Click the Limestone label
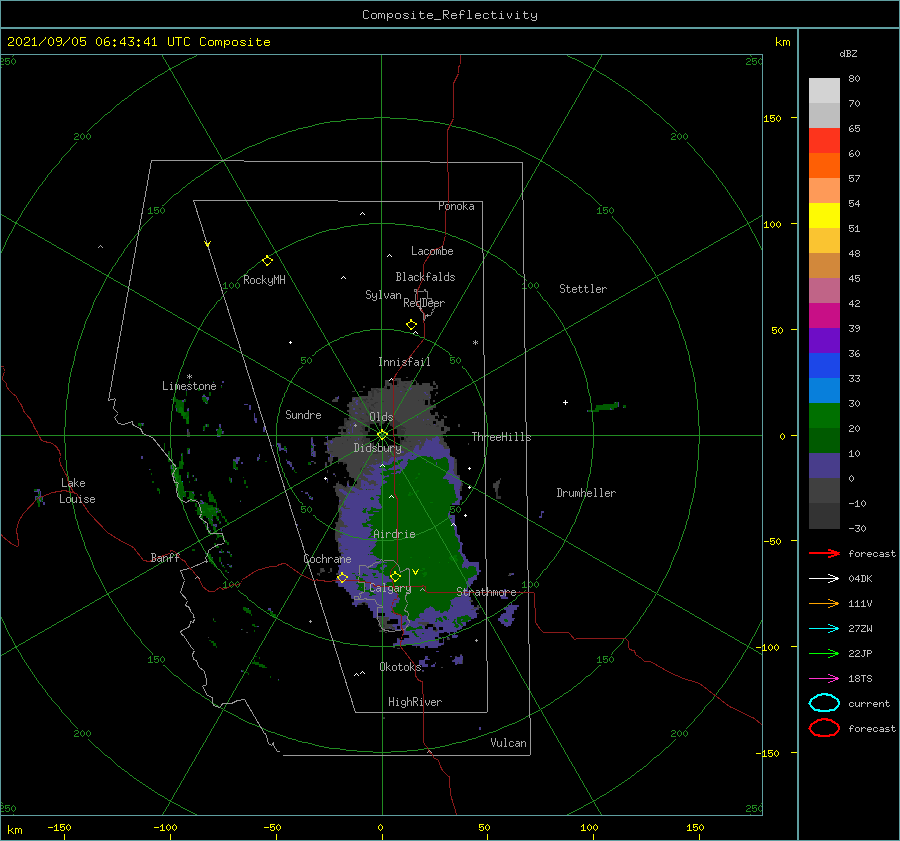The image size is (900, 841). tap(189, 386)
